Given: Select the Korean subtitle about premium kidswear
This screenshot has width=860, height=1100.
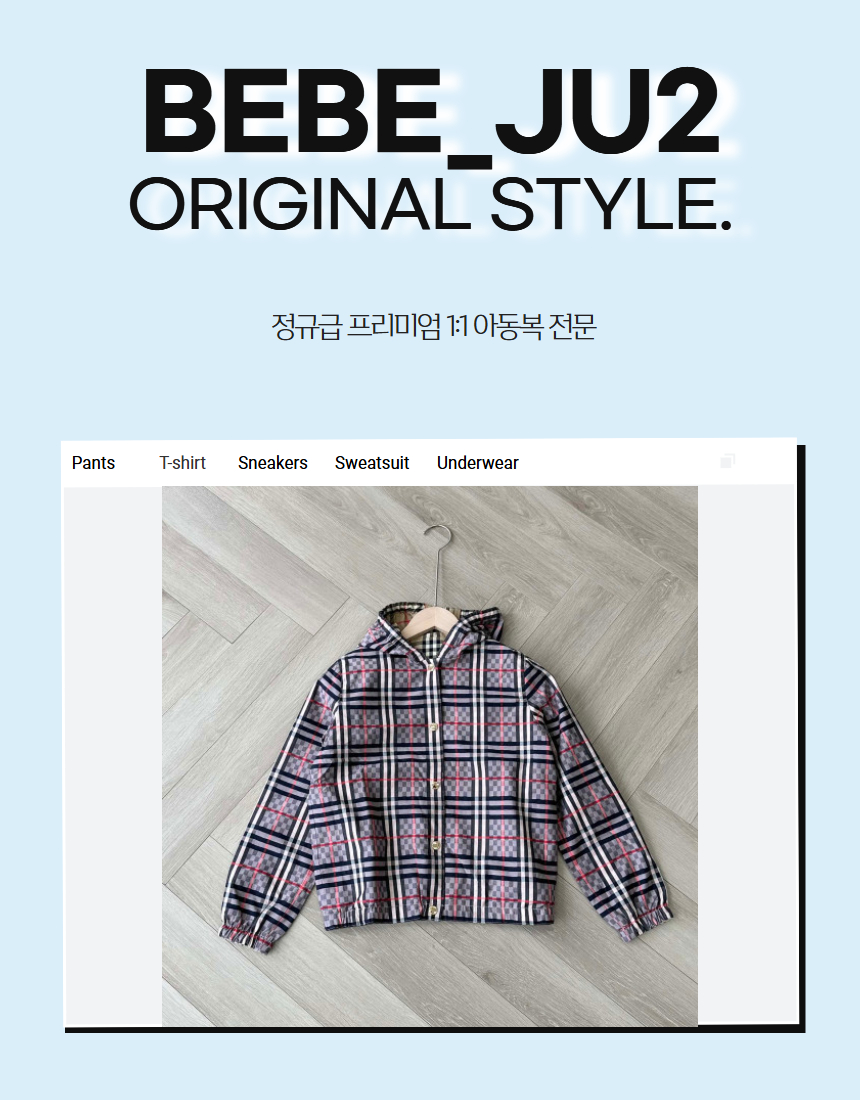Looking at the screenshot, I should pyautogui.click(x=434, y=326).
